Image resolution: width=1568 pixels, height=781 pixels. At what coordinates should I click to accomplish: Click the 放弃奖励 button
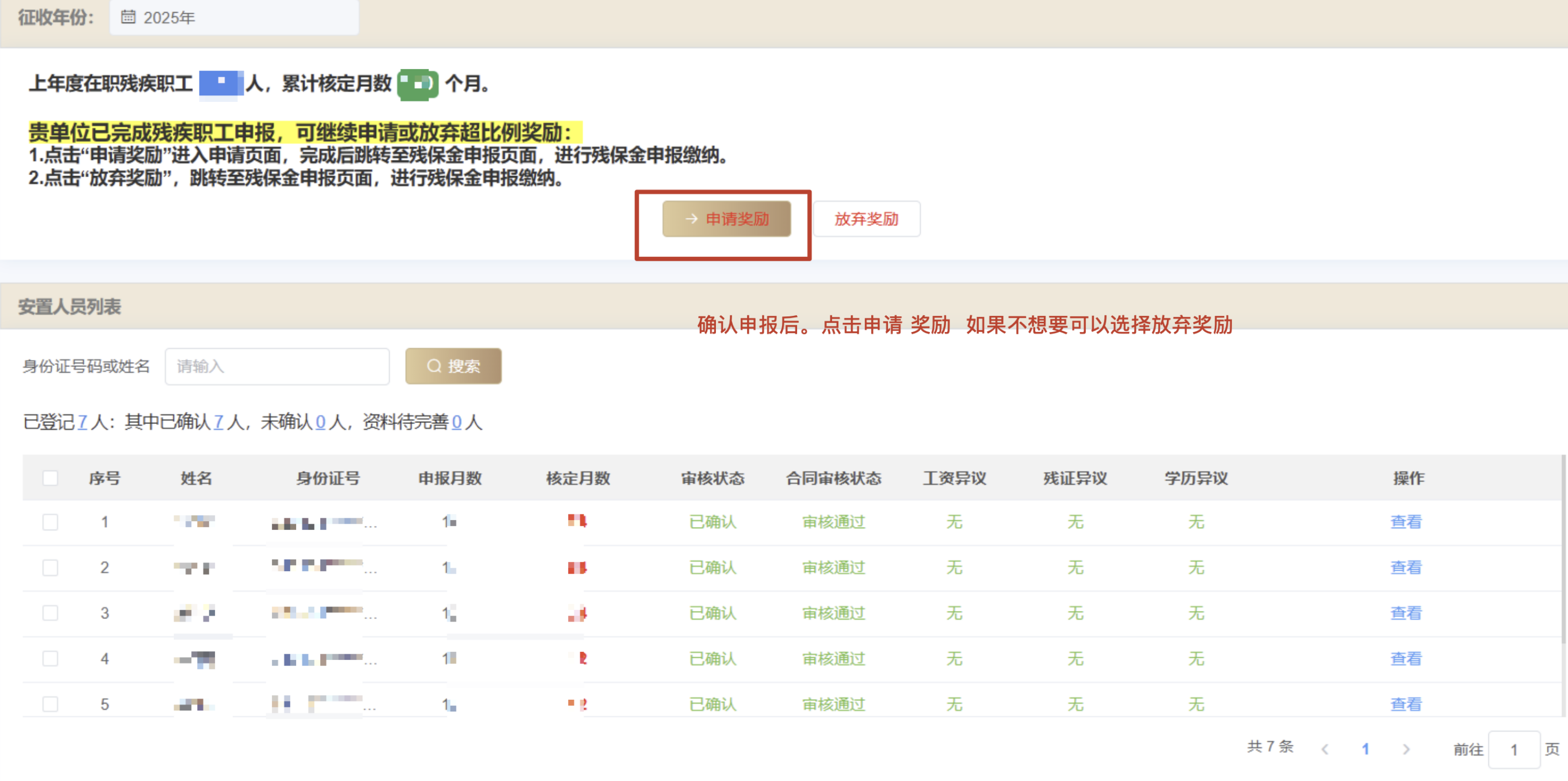pos(866,218)
